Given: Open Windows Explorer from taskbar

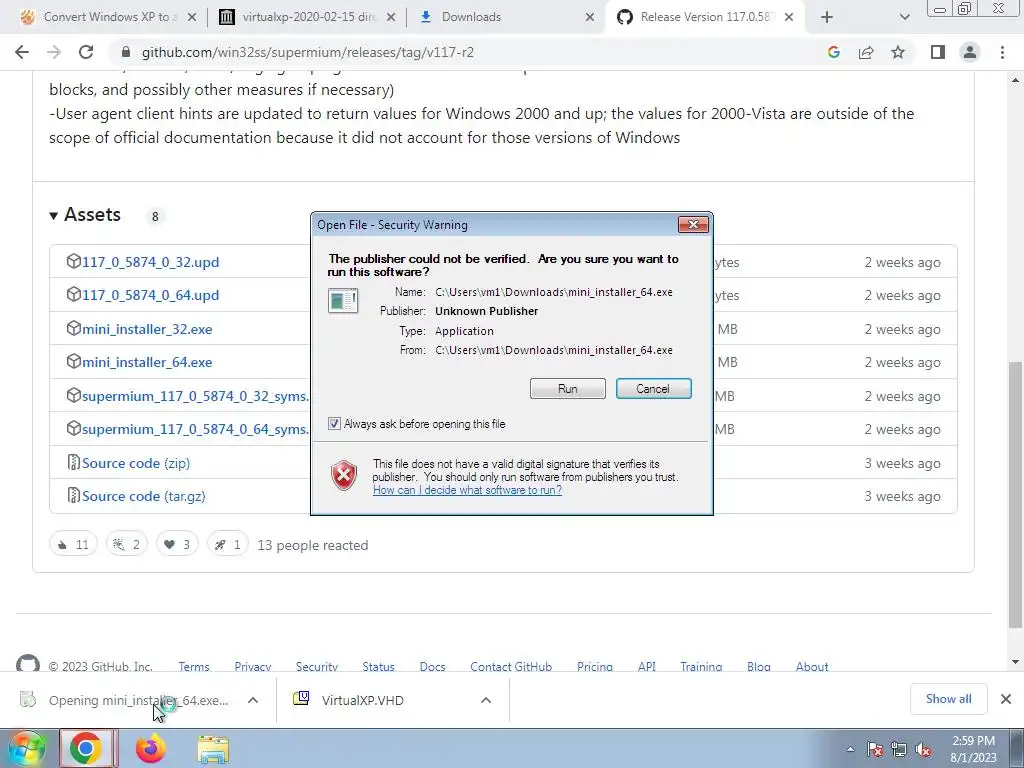Looking at the screenshot, I should click(214, 750).
